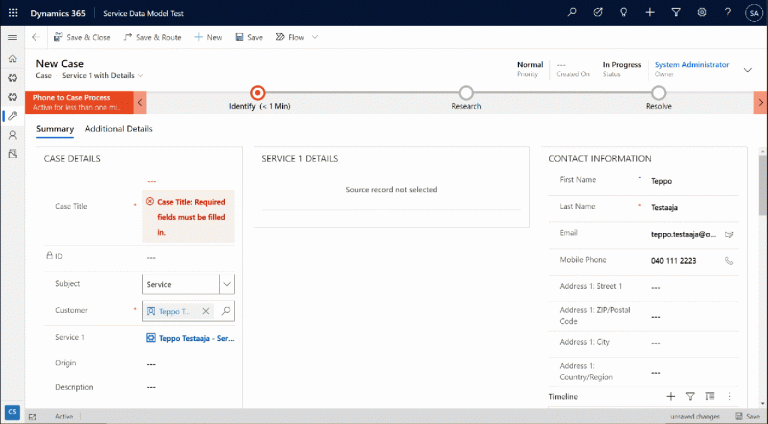Switch to the Additional Details tab
Screen dimensions: 768x424
pos(119,129)
